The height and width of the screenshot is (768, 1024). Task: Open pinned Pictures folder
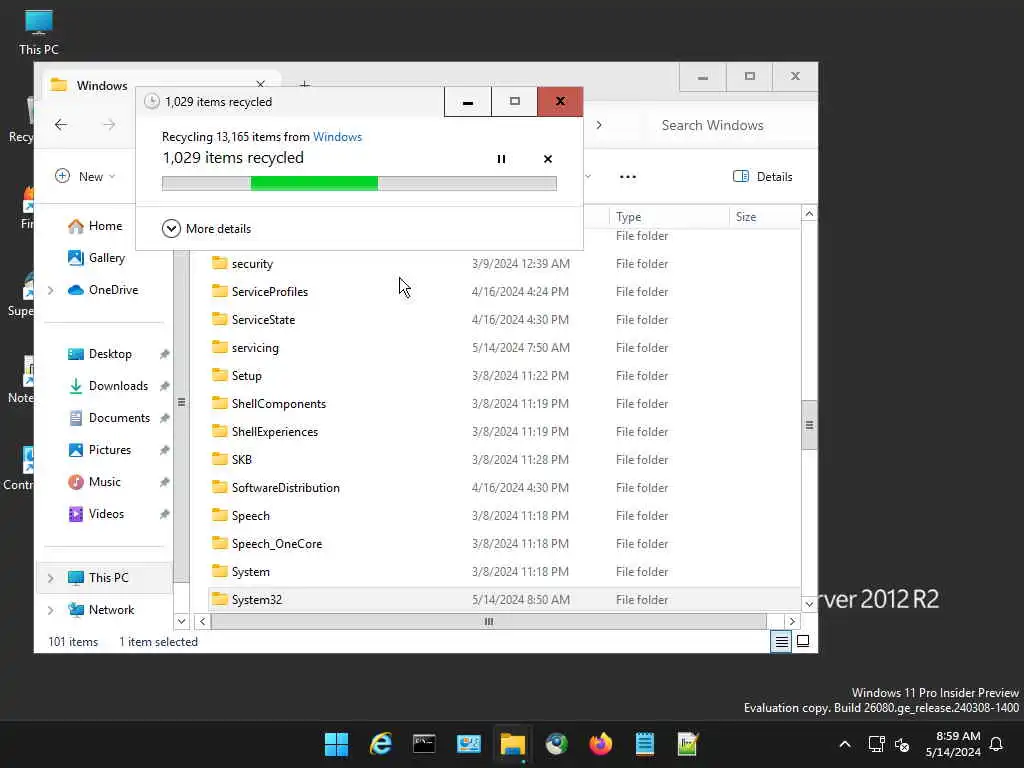pyautogui.click(x=100, y=450)
